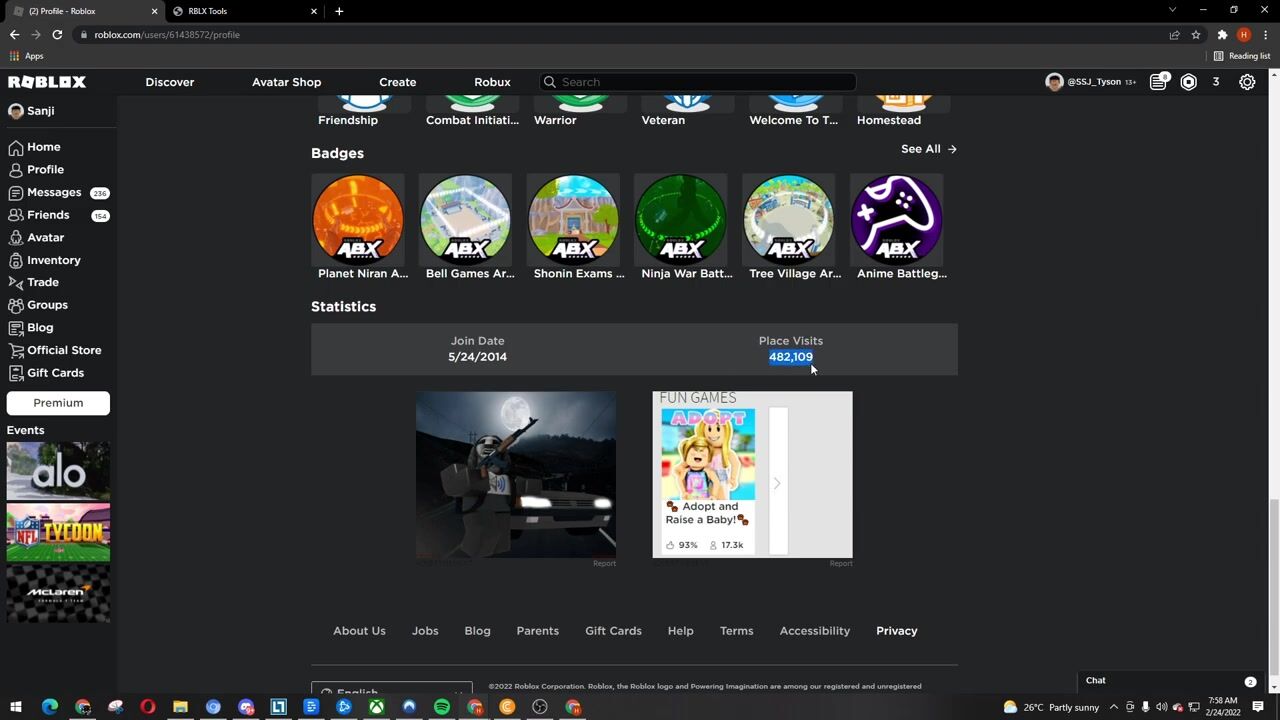Image resolution: width=1280 pixels, height=720 pixels.
Task: Open the notifications icon in header
Action: (1158, 82)
